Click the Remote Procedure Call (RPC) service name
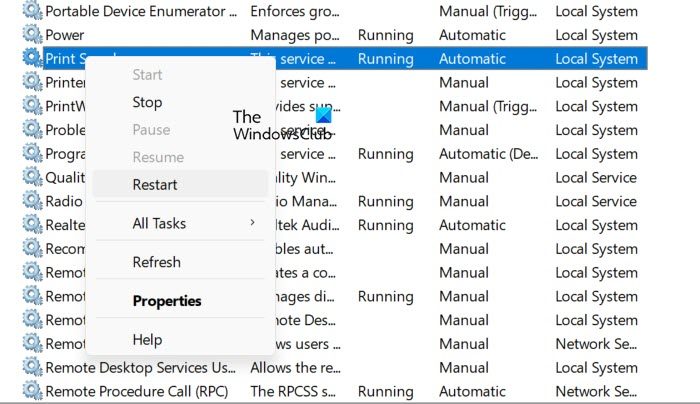The image size is (700, 404). (x=137, y=392)
